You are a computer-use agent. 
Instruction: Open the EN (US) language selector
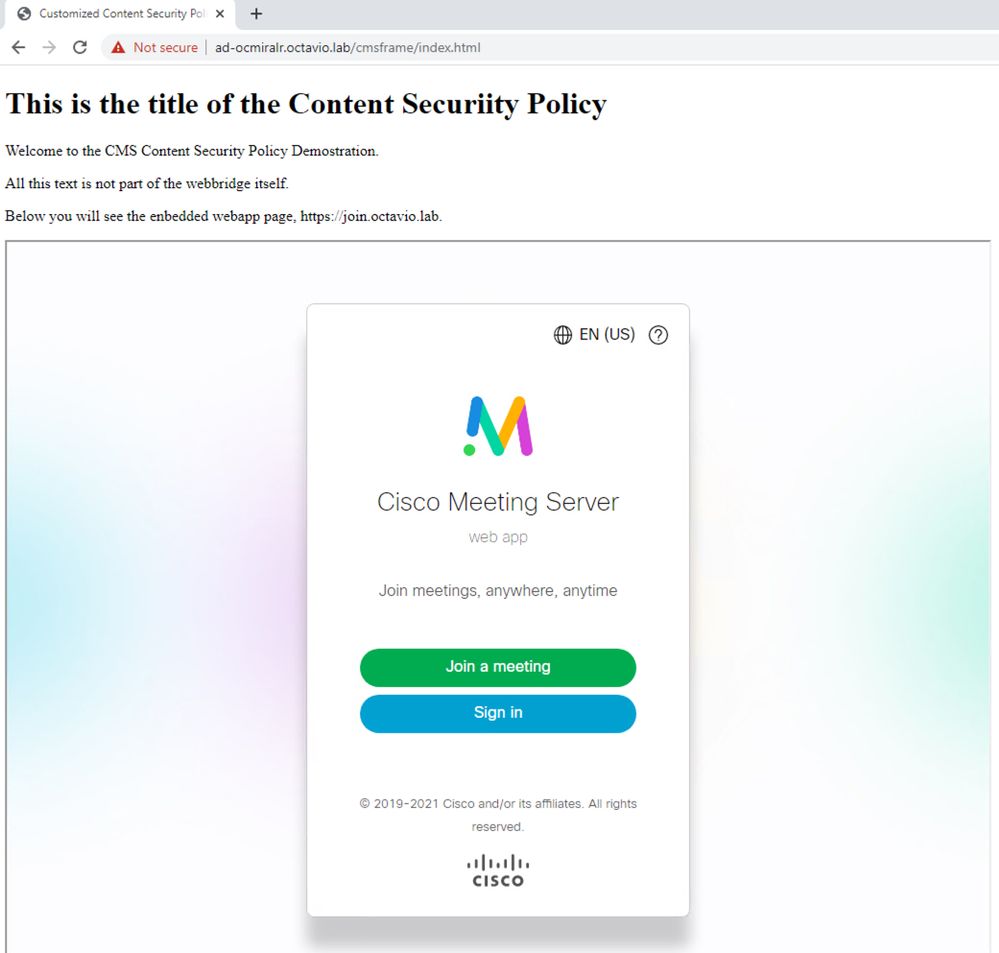[607, 334]
